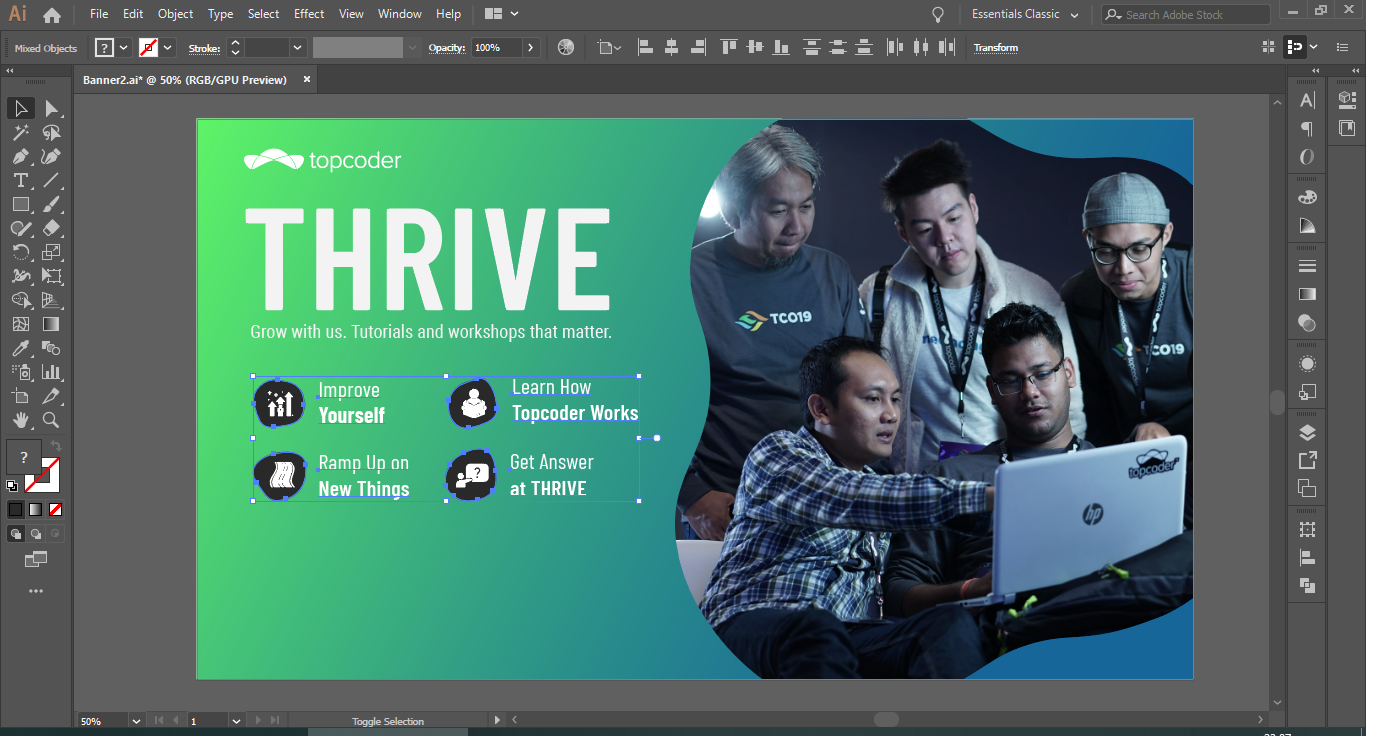
Task: Select the Hand tool
Action: [20, 420]
